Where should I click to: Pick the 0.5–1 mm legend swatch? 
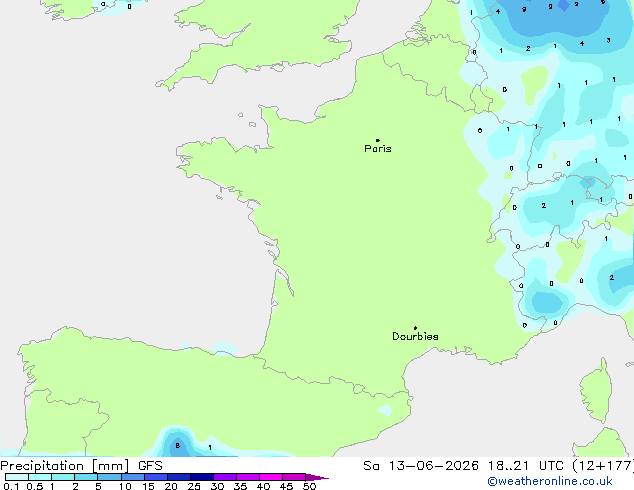40,477
